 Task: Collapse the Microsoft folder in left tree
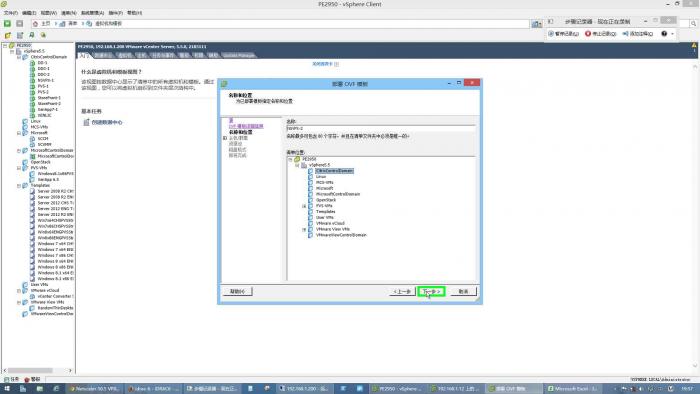pyautogui.click(x=19, y=133)
